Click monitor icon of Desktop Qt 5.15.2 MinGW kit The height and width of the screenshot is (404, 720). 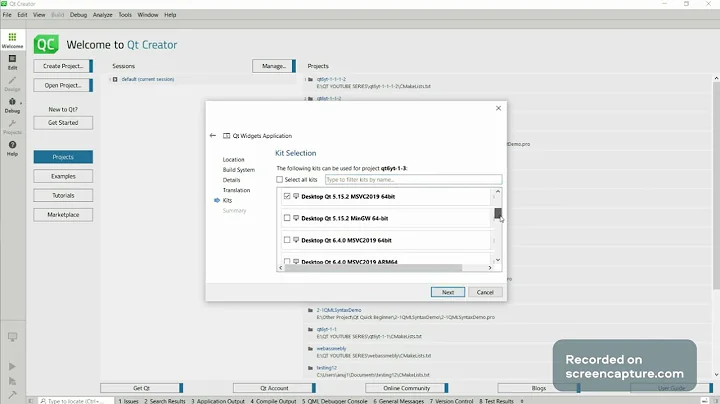pos(296,218)
